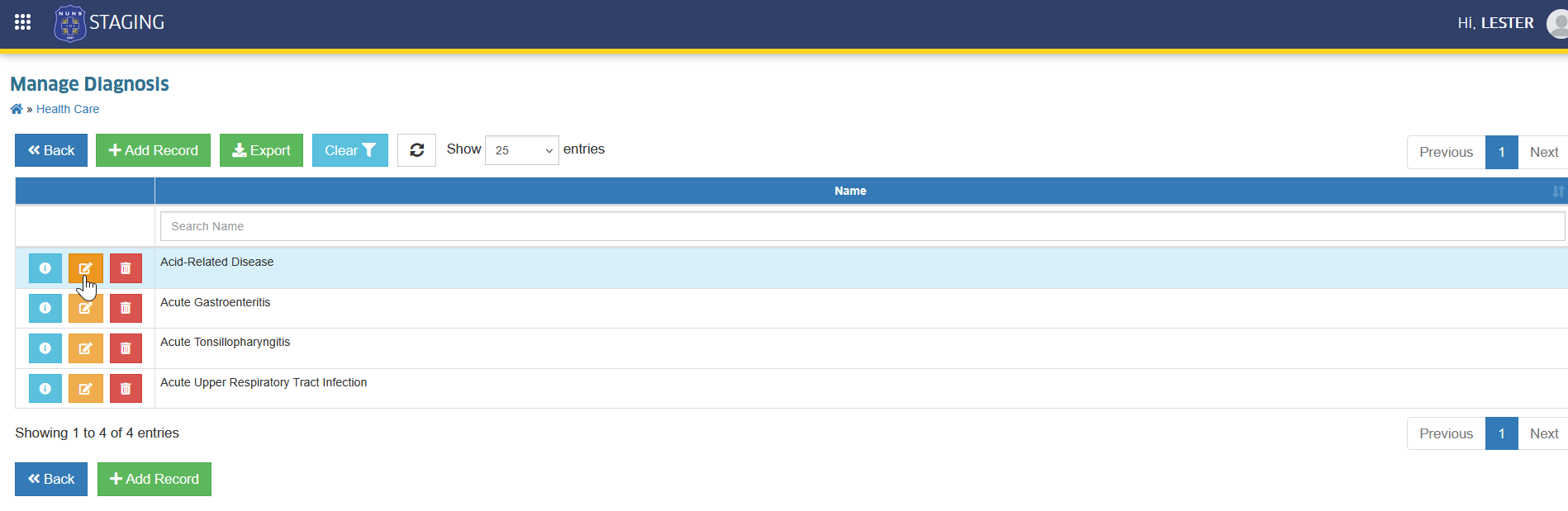View info for Acute Upper Respiratory Tract Infection
1568x511 pixels.
(45, 389)
